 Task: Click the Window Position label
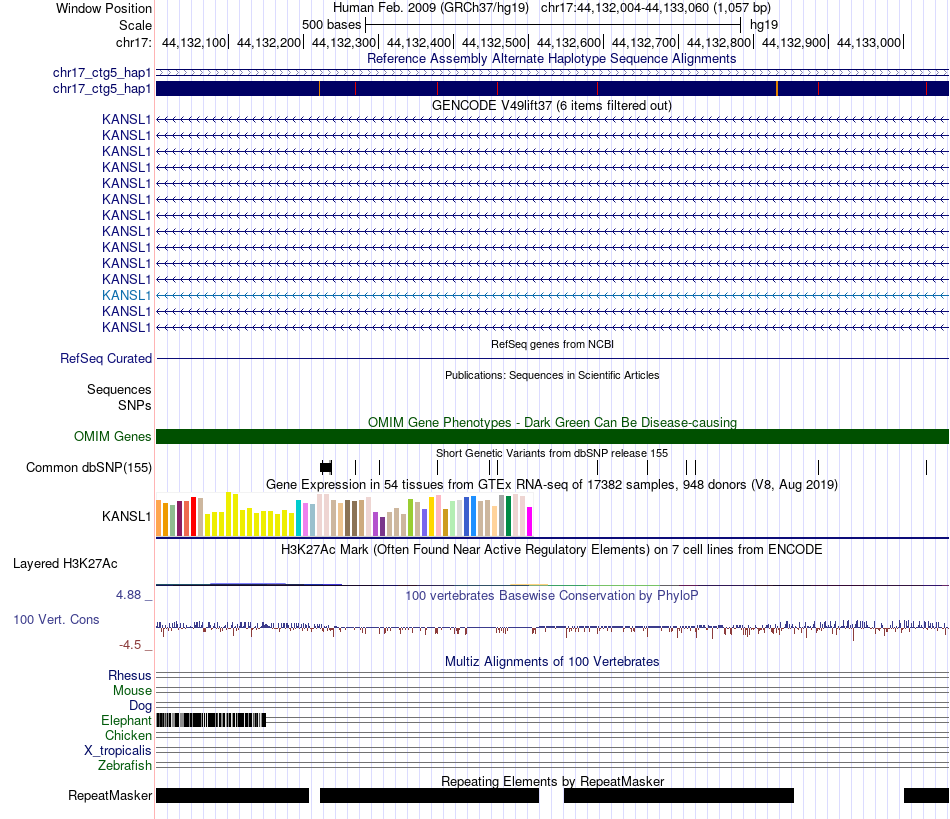click(x=104, y=8)
